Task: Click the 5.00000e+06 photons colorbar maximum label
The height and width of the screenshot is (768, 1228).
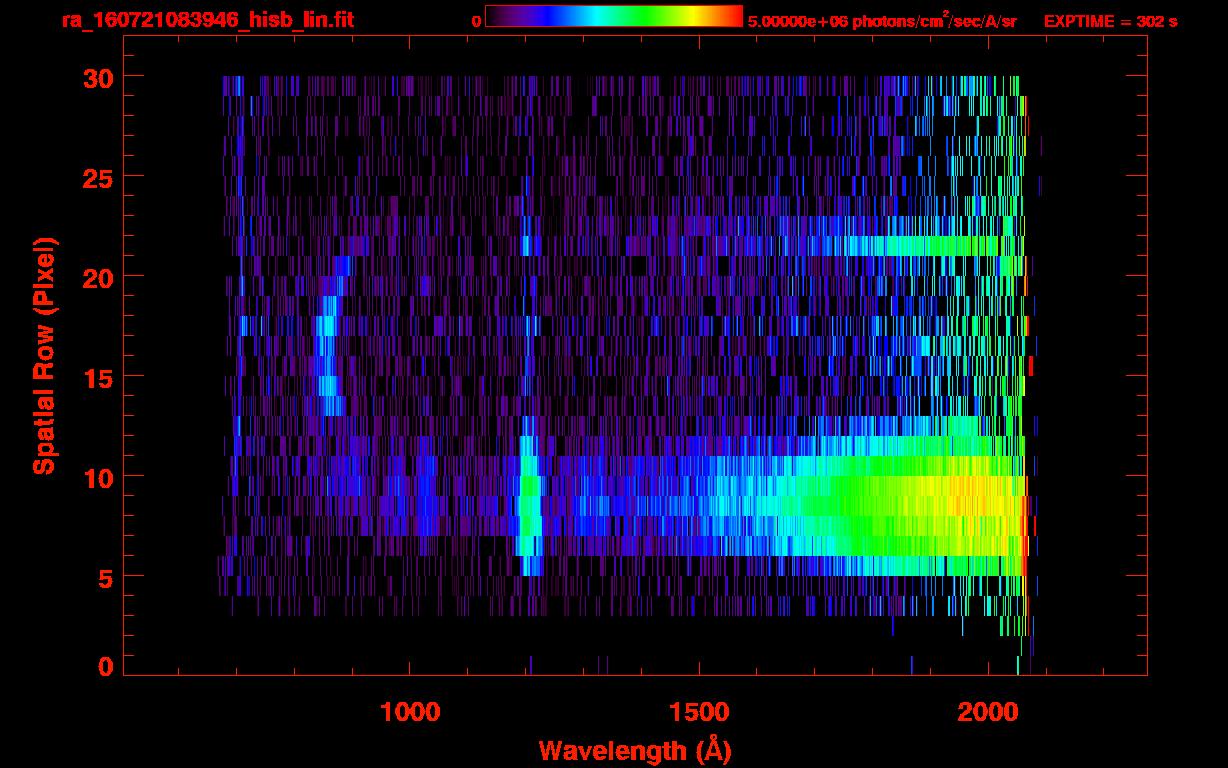Action: (x=882, y=21)
